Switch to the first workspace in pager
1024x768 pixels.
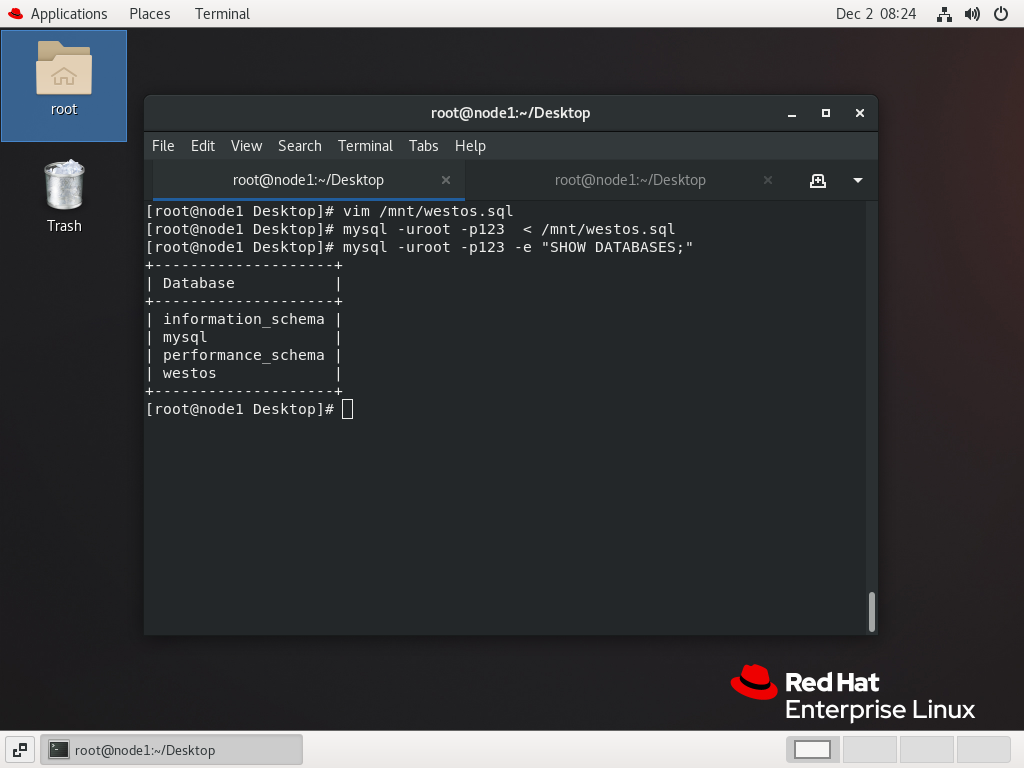click(x=812, y=750)
